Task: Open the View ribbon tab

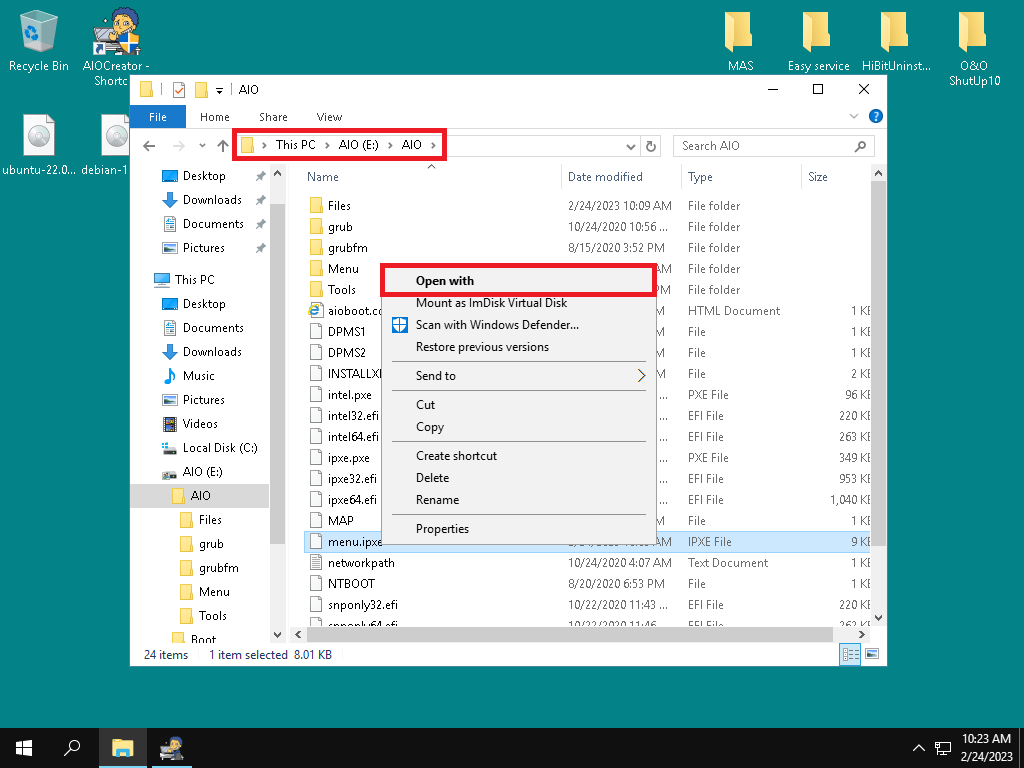Action: click(329, 117)
